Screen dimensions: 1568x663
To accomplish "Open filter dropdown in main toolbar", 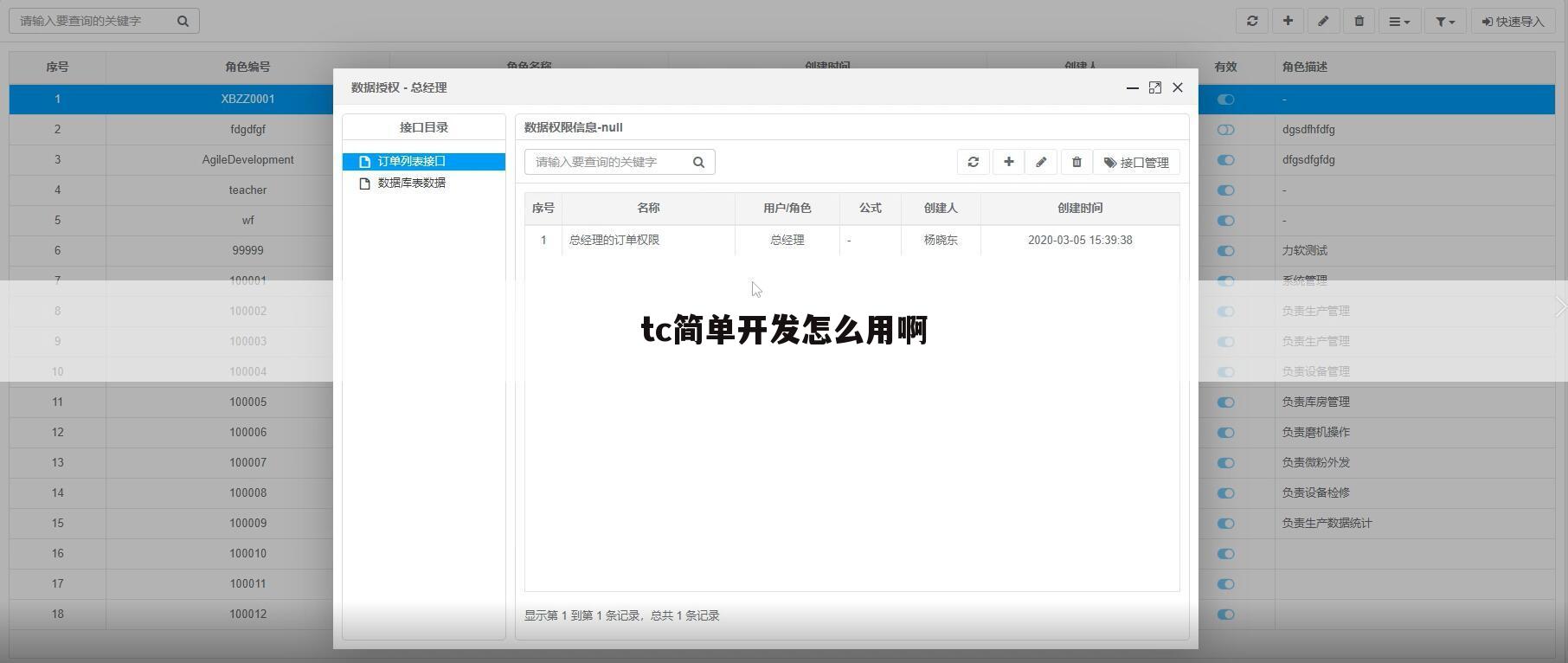I will pyautogui.click(x=1445, y=21).
